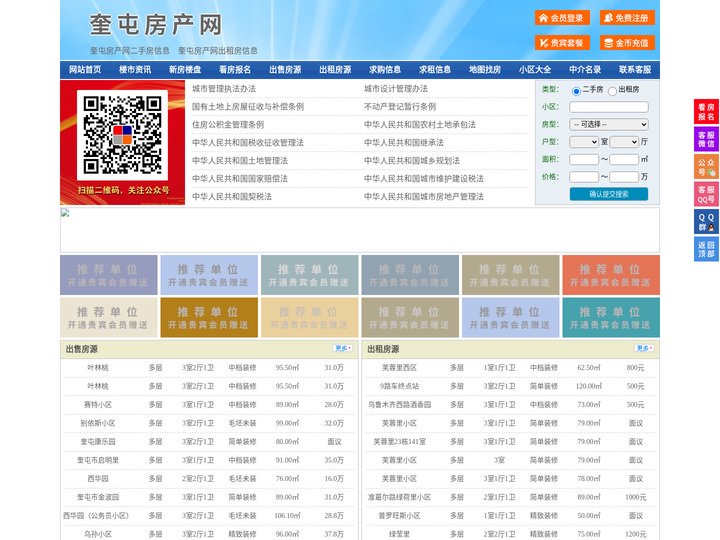Click the 免费注册 free register button

627,18
